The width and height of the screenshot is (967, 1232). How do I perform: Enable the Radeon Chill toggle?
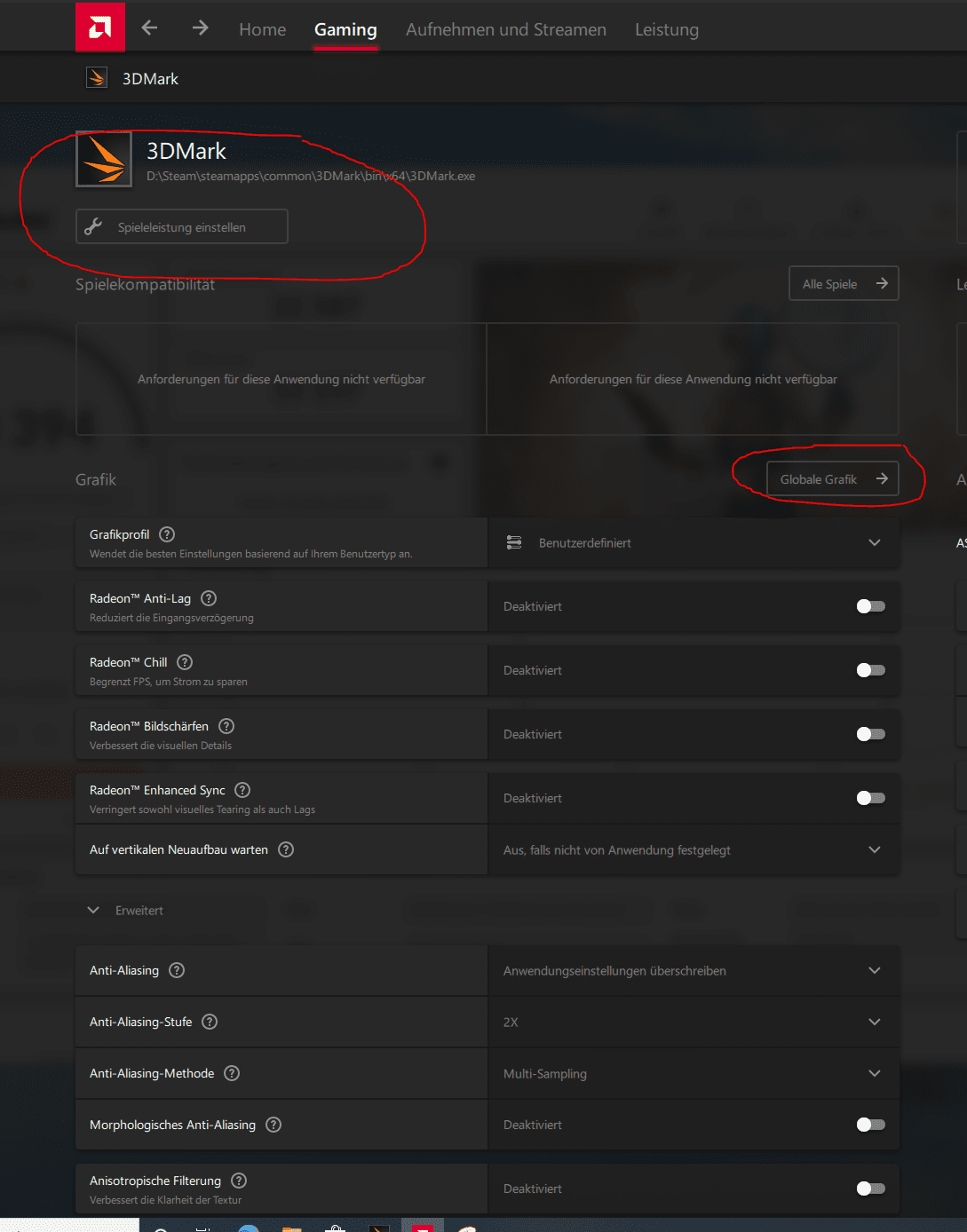870,670
